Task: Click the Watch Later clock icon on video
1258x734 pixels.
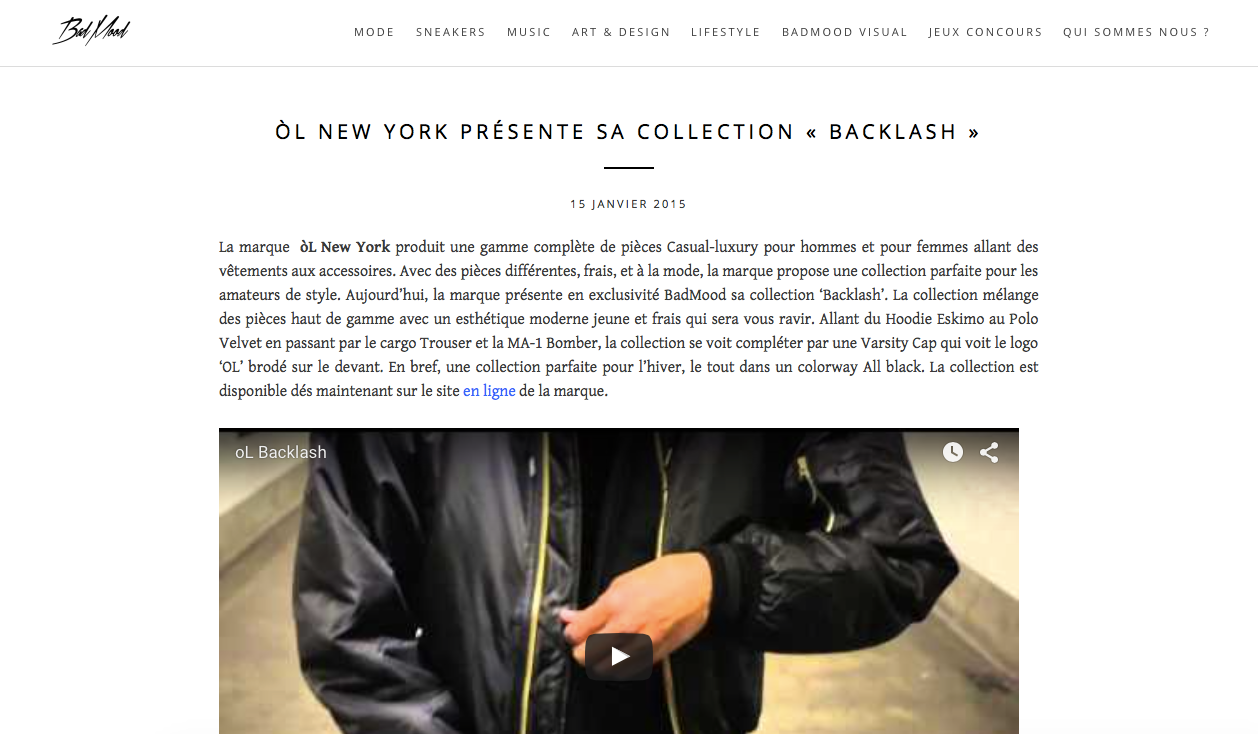Action: 953,452
